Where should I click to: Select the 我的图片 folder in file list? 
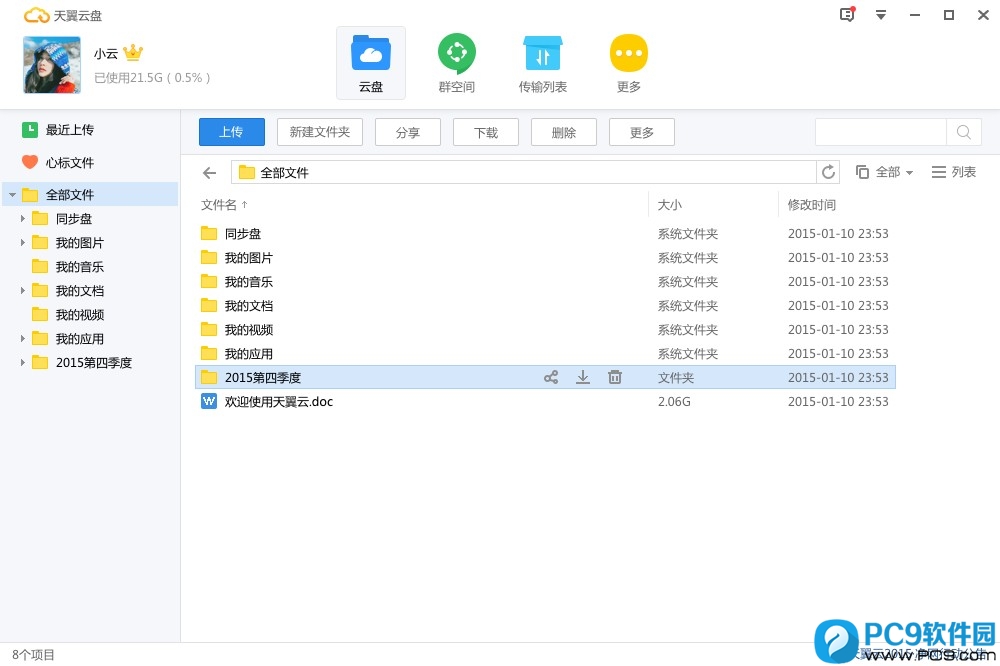click(237, 258)
